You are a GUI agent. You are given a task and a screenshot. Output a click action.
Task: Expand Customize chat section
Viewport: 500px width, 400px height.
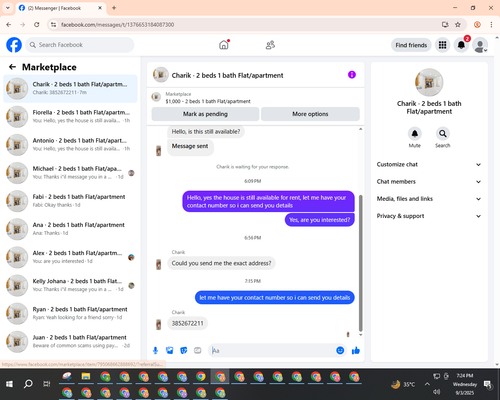click(429, 164)
